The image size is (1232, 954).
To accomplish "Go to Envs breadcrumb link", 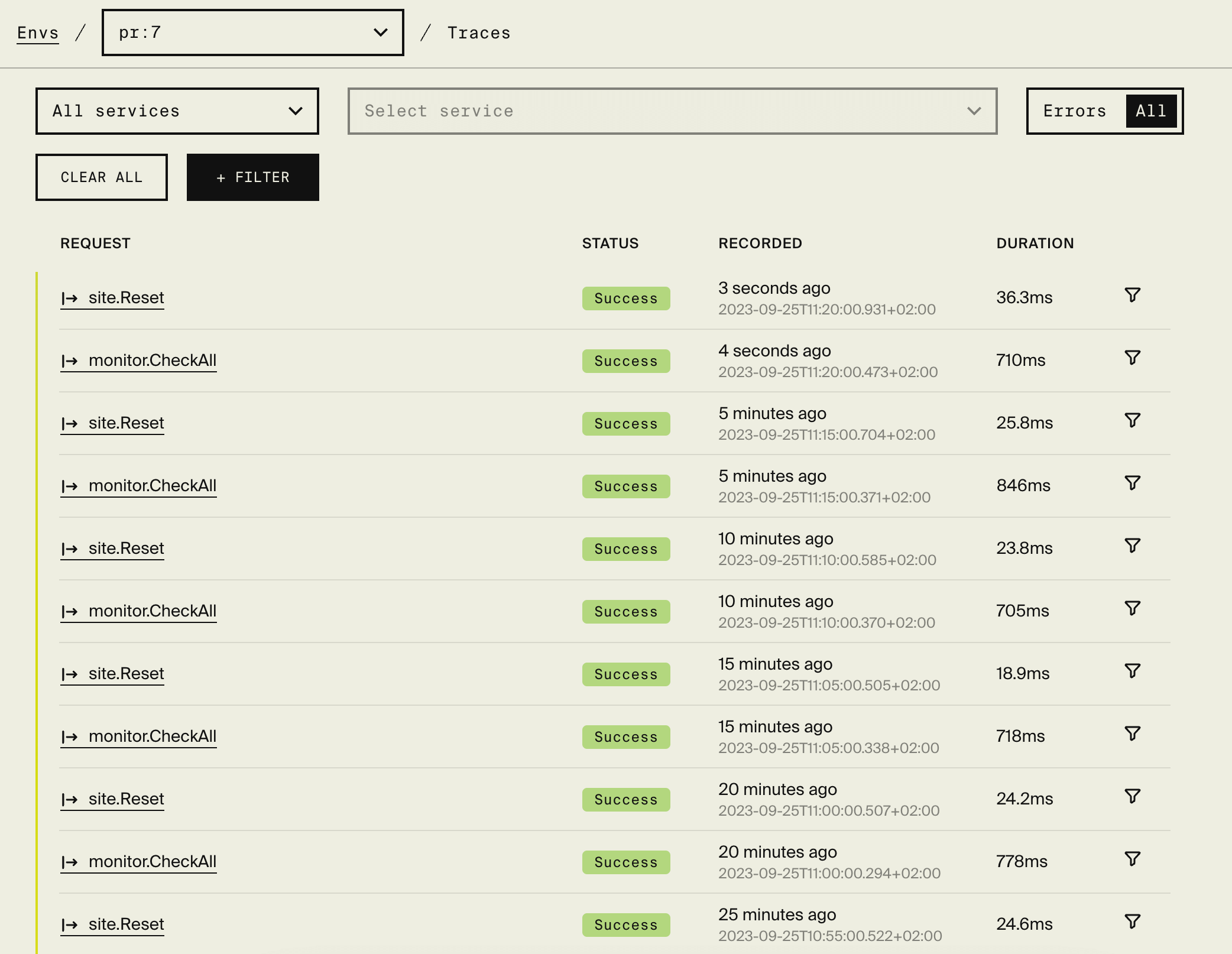I will [38, 33].
